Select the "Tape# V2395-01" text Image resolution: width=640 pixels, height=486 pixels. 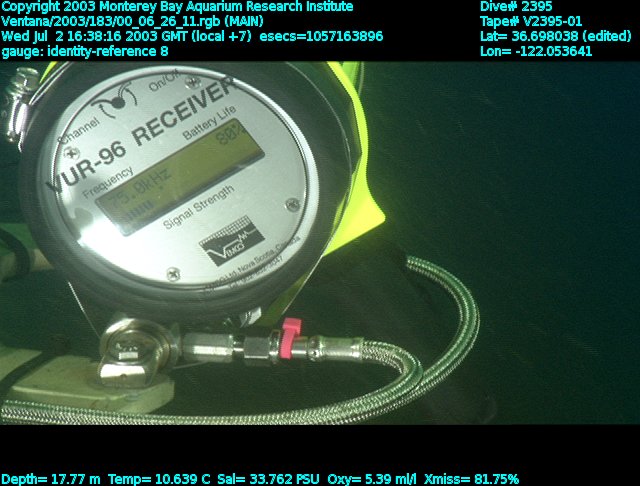pyautogui.click(x=531, y=22)
